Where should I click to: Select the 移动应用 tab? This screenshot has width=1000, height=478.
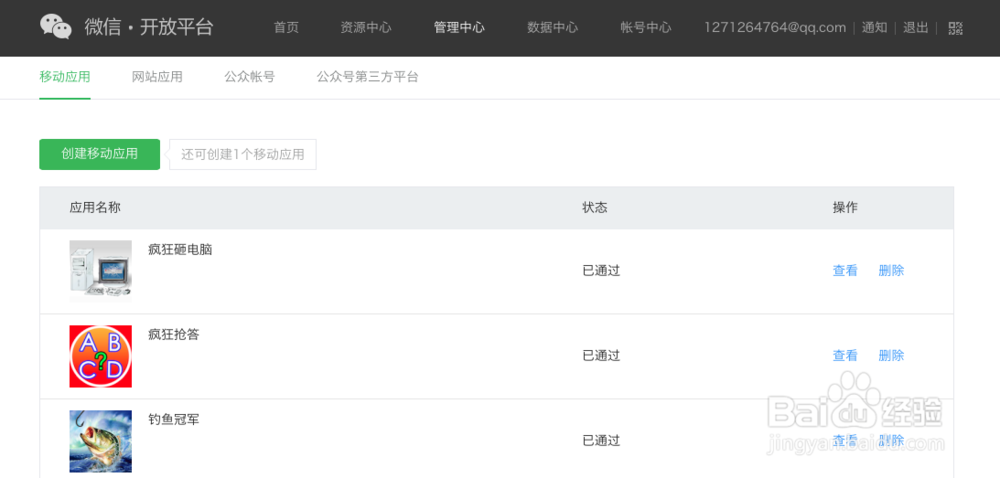pyautogui.click(x=65, y=77)
